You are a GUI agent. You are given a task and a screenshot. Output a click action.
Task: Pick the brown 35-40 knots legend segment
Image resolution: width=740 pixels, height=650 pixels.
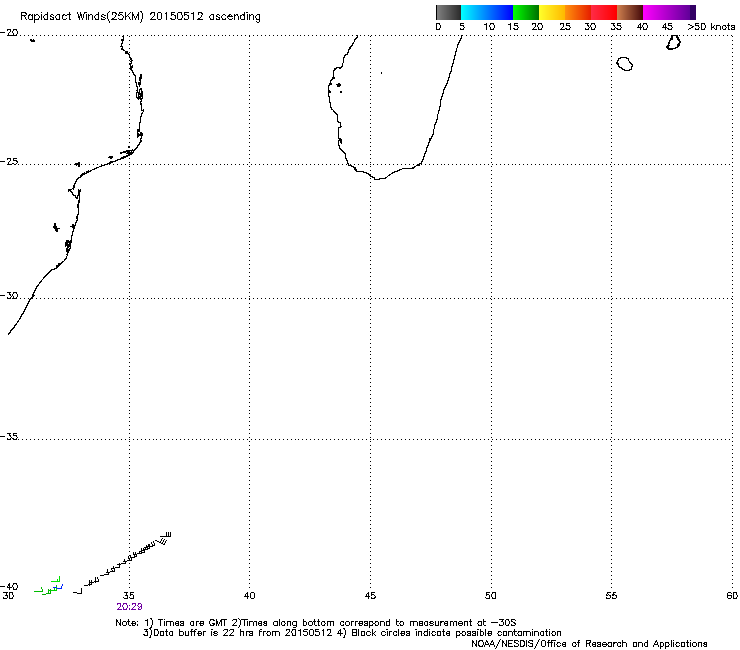tap(630, 12)
